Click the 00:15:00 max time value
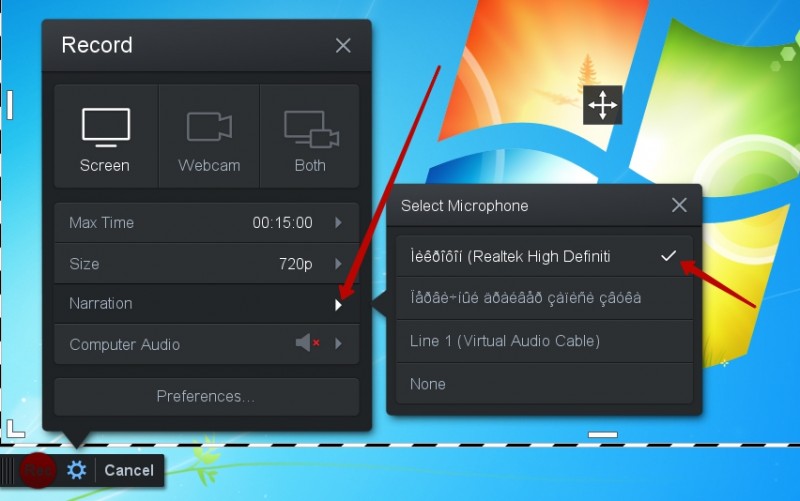The width and height of the screenshot is (800, 501). click(x=282, y=223)
